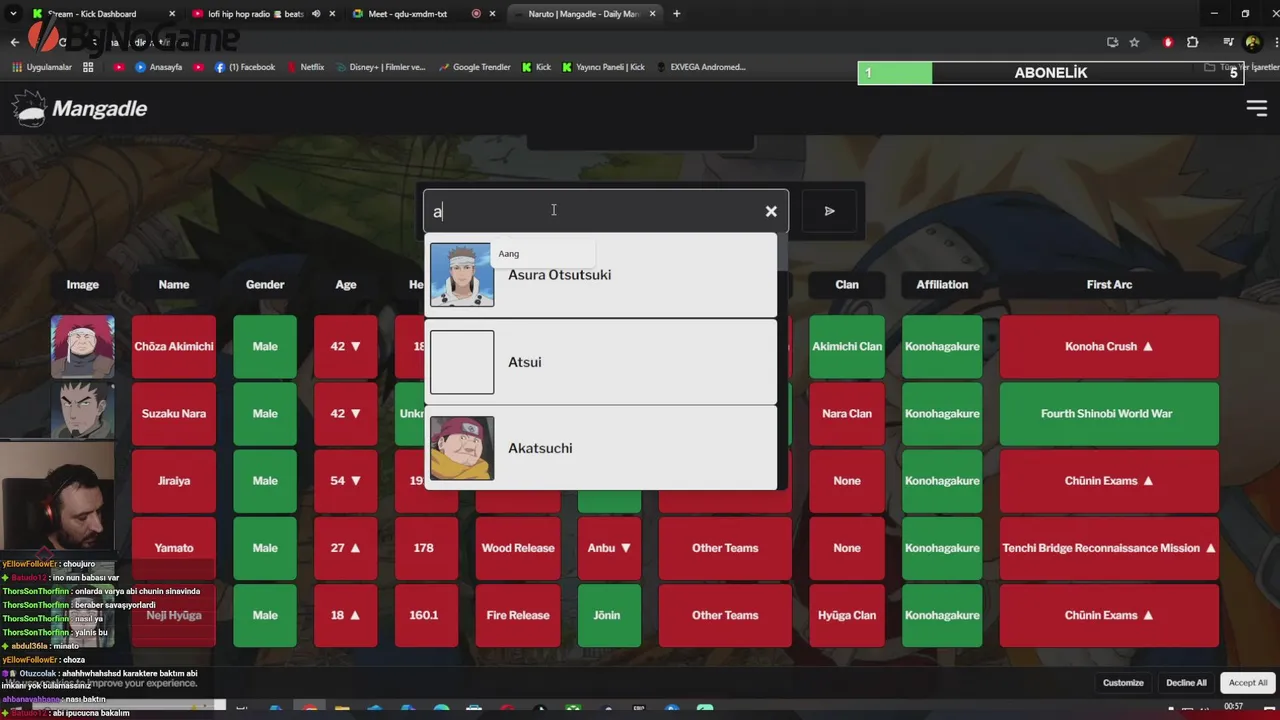Click the Nara Clan cell
This screenshot has width=1280, height=720.
click(x=847, y=414)
